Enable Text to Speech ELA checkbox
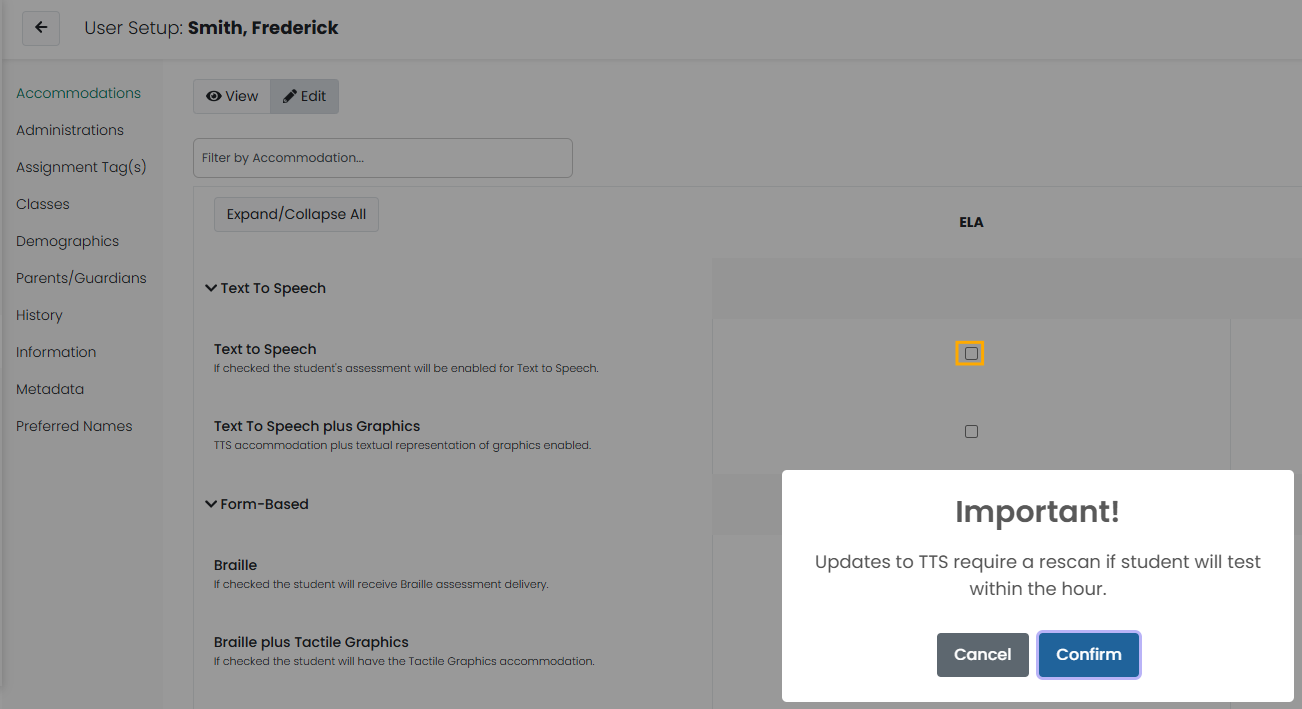1302x709 pixels. (x=970, y=353)
